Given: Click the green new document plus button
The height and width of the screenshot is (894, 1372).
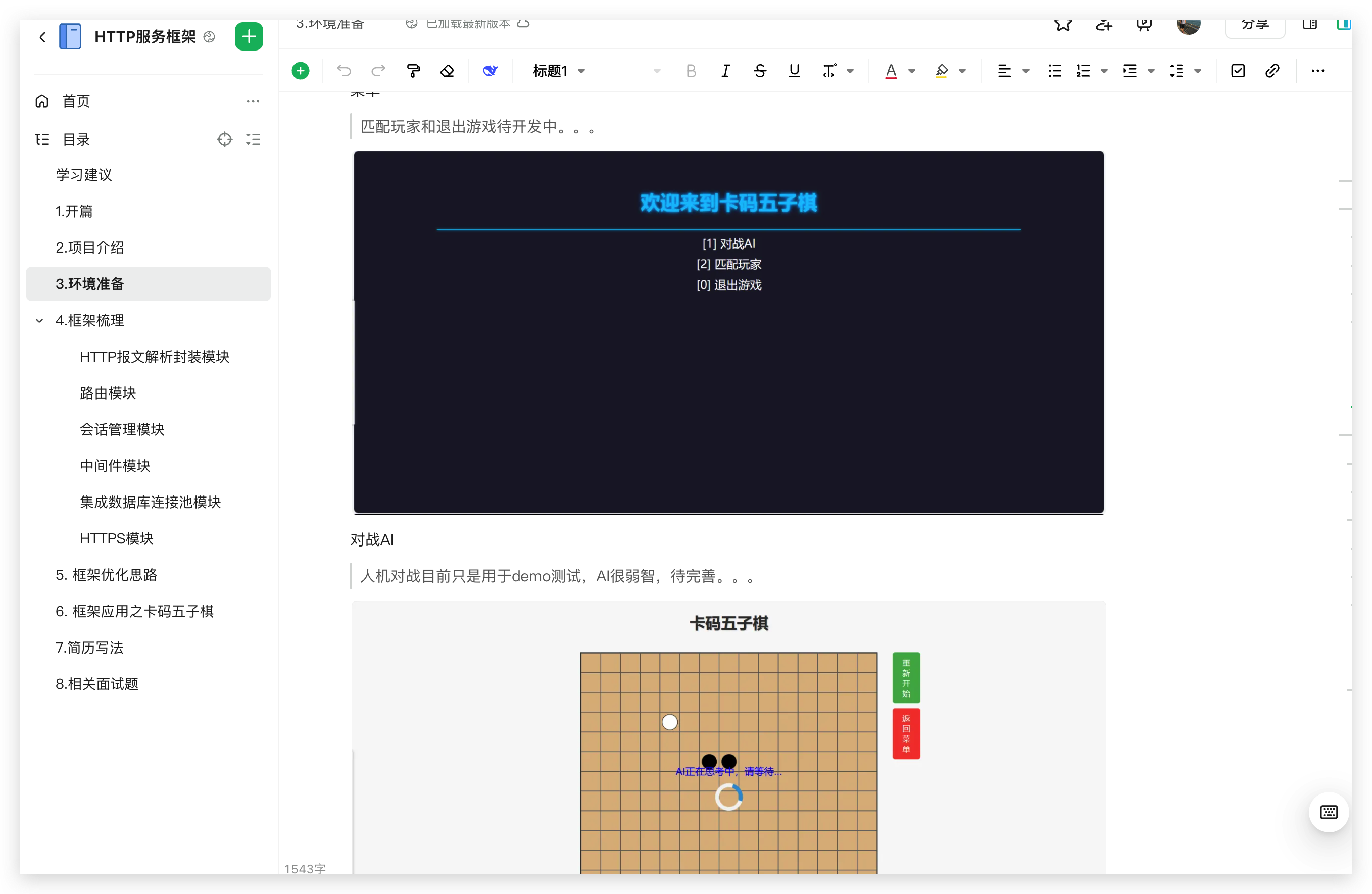Looking at the screenshot, I should pos(249,37).
